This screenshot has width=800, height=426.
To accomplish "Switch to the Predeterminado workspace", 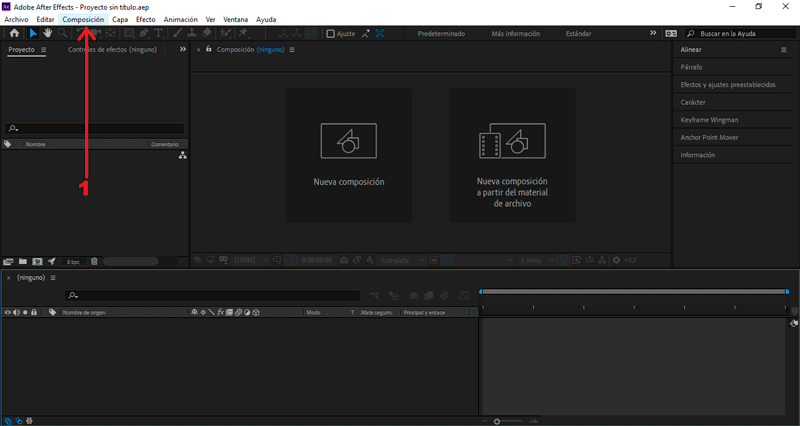I will pyautogui.click(x=441, y=34).
